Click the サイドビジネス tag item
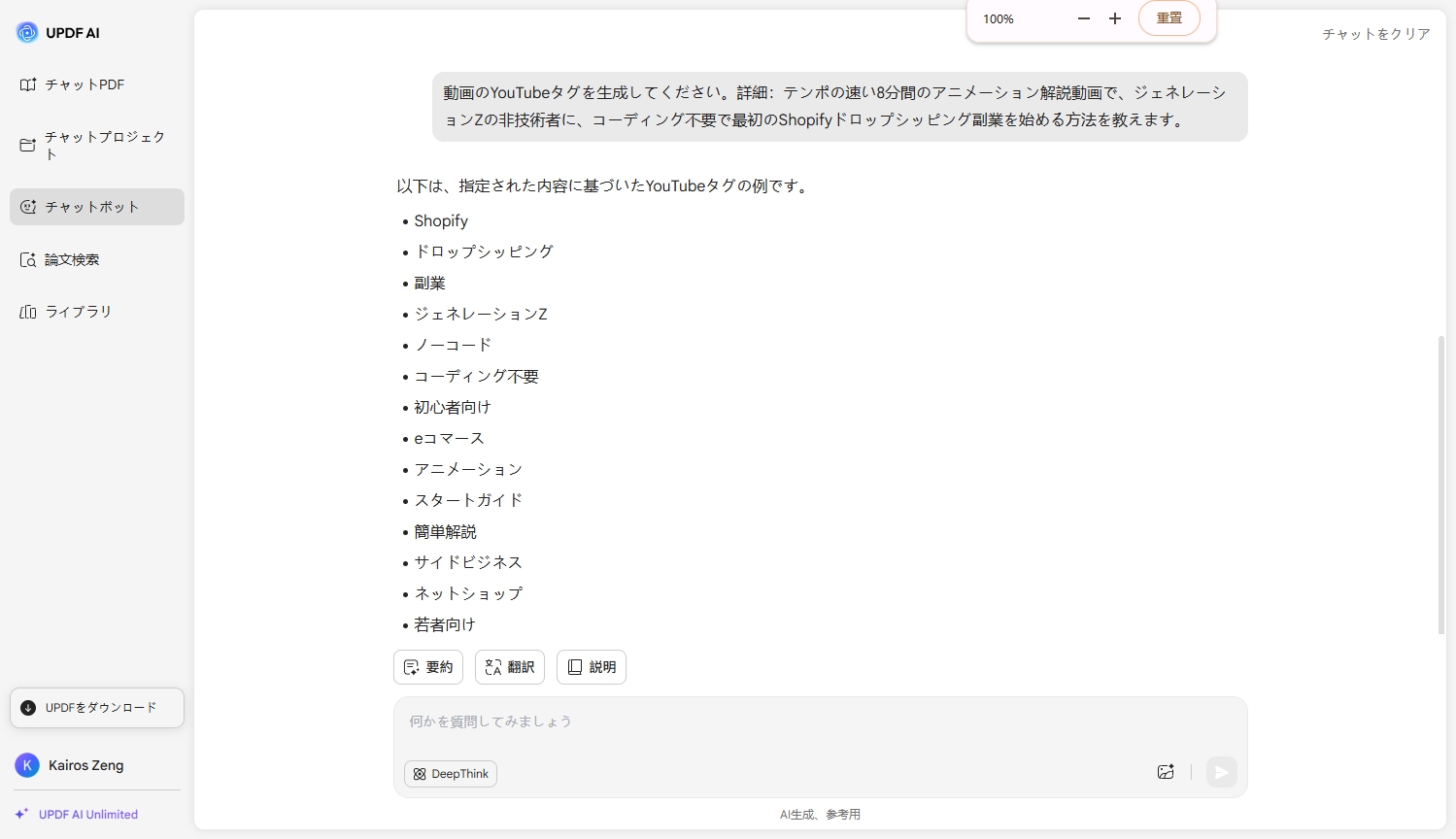1456x839 pixels. tap(468, 562)
